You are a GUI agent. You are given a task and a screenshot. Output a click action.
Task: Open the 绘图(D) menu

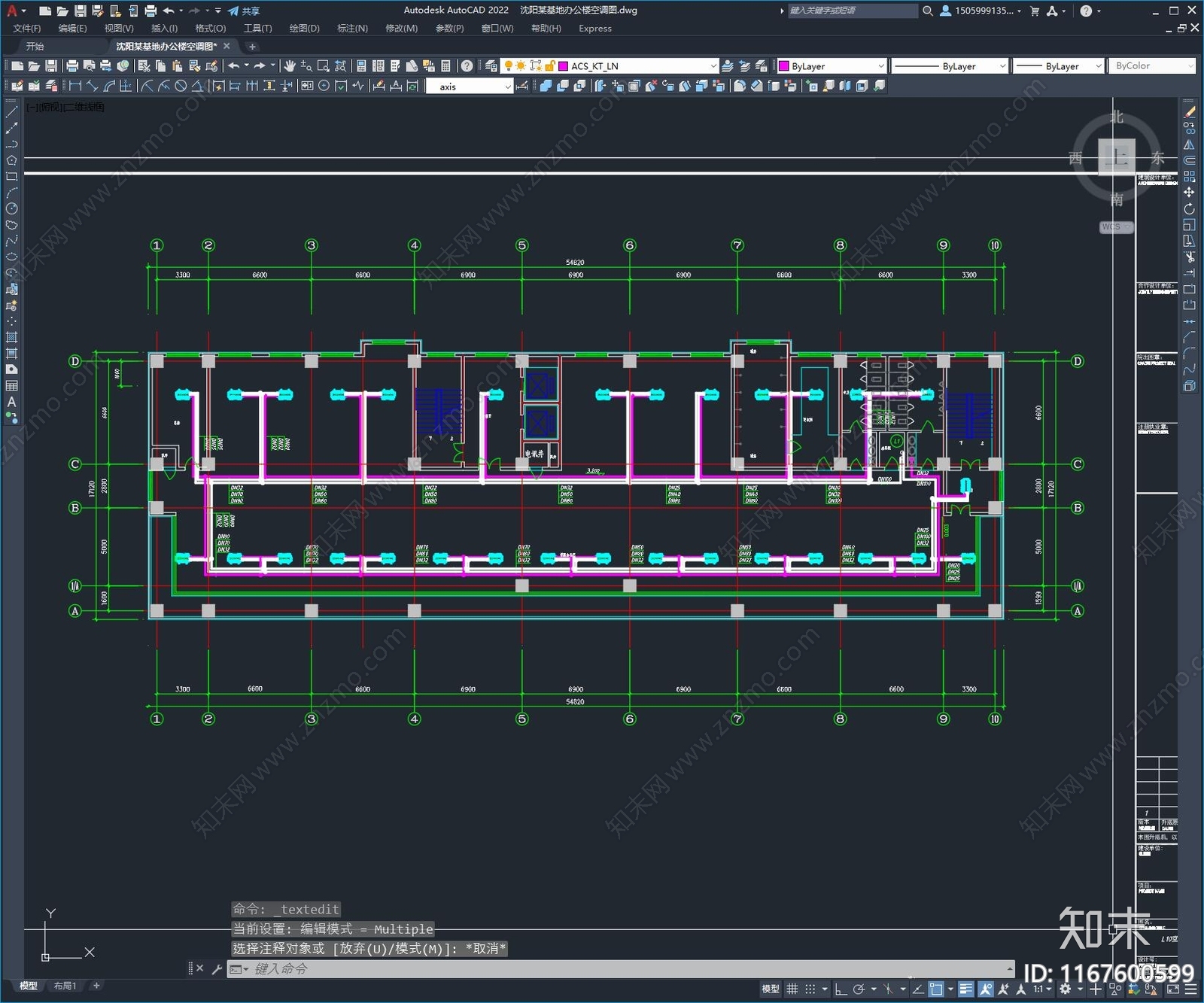tap(304, 29)
